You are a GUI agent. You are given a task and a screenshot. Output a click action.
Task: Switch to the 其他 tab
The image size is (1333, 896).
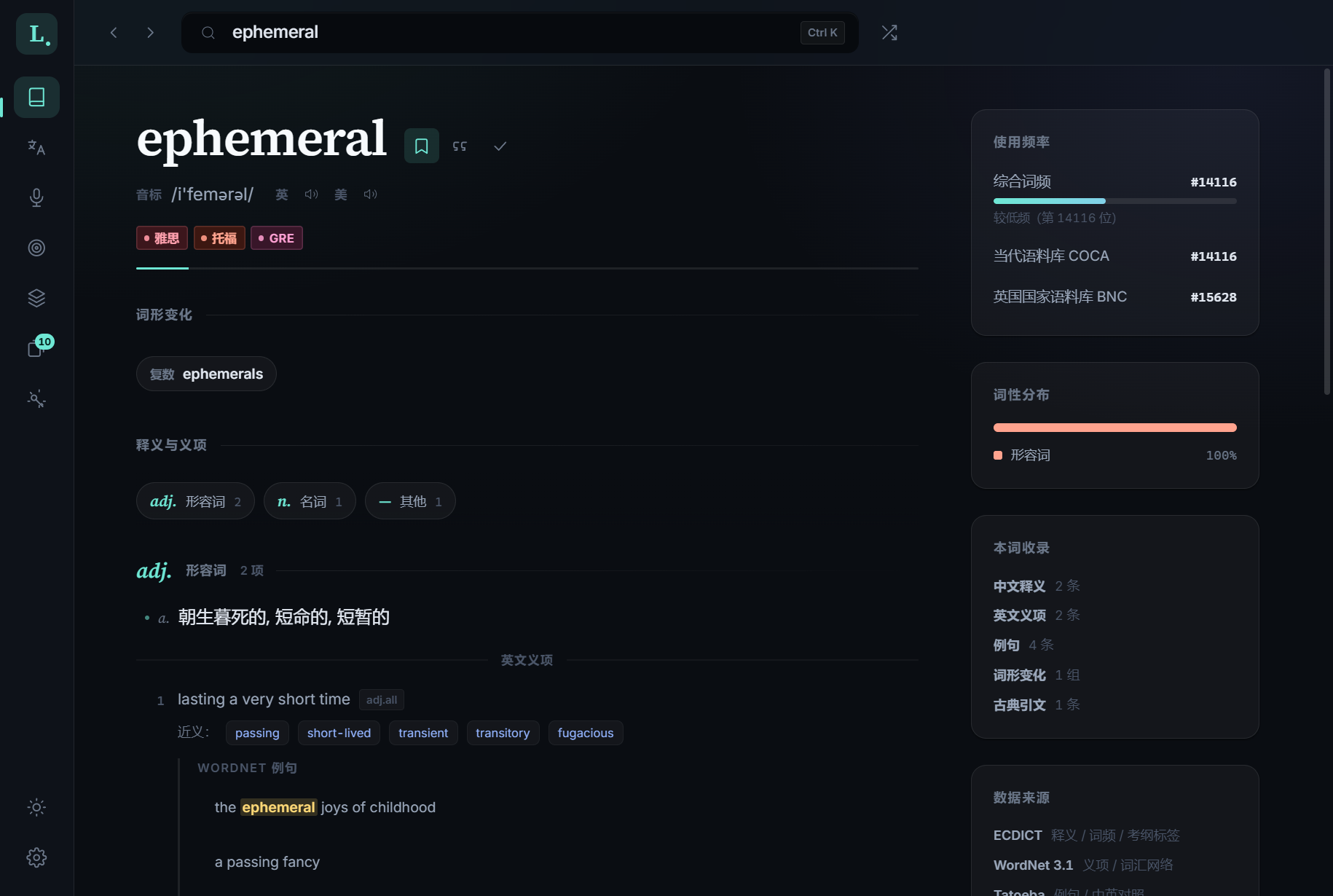[x=410, y=501]
